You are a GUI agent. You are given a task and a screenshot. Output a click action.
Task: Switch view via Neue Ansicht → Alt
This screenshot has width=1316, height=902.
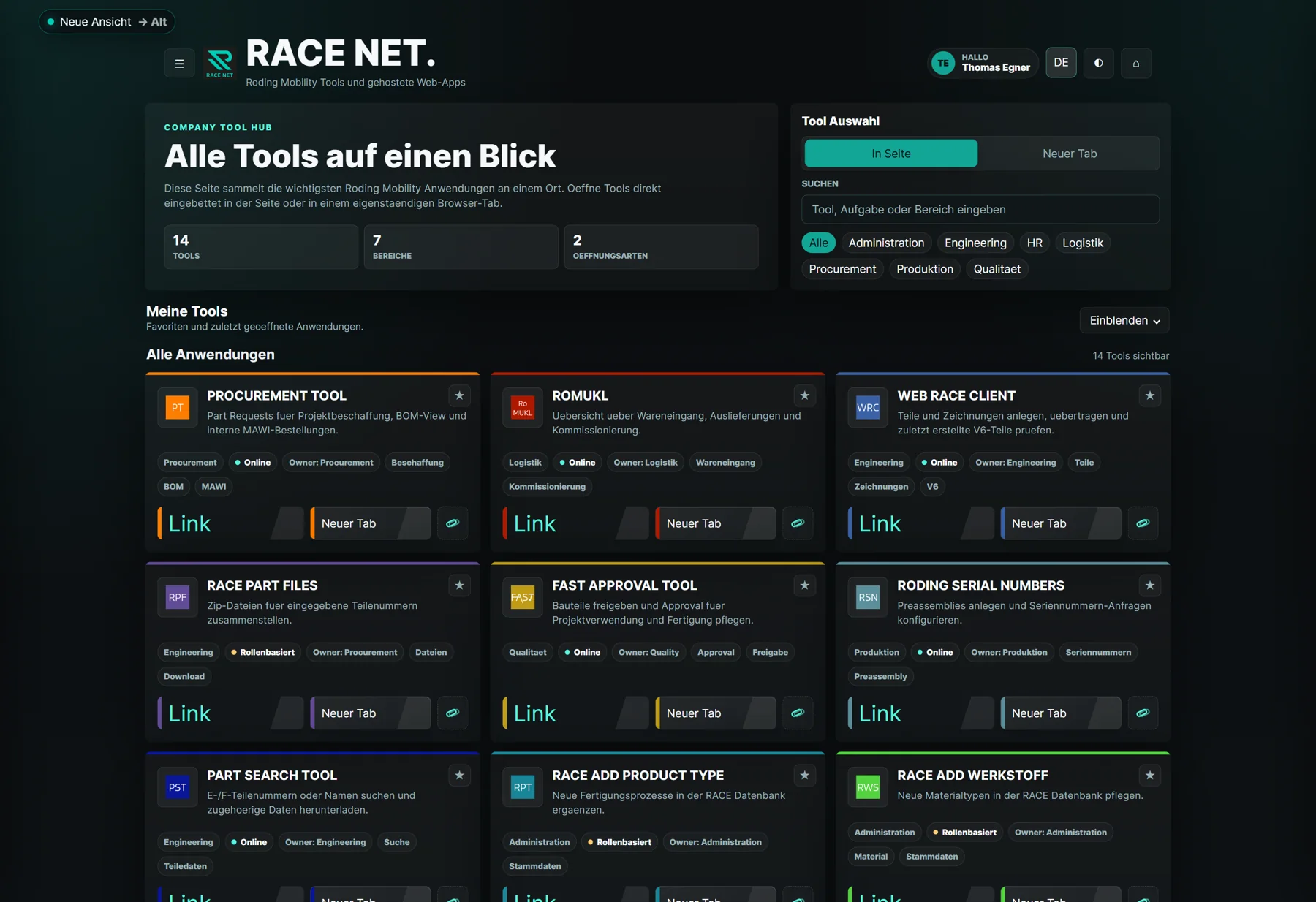click(x=107, y=22)
